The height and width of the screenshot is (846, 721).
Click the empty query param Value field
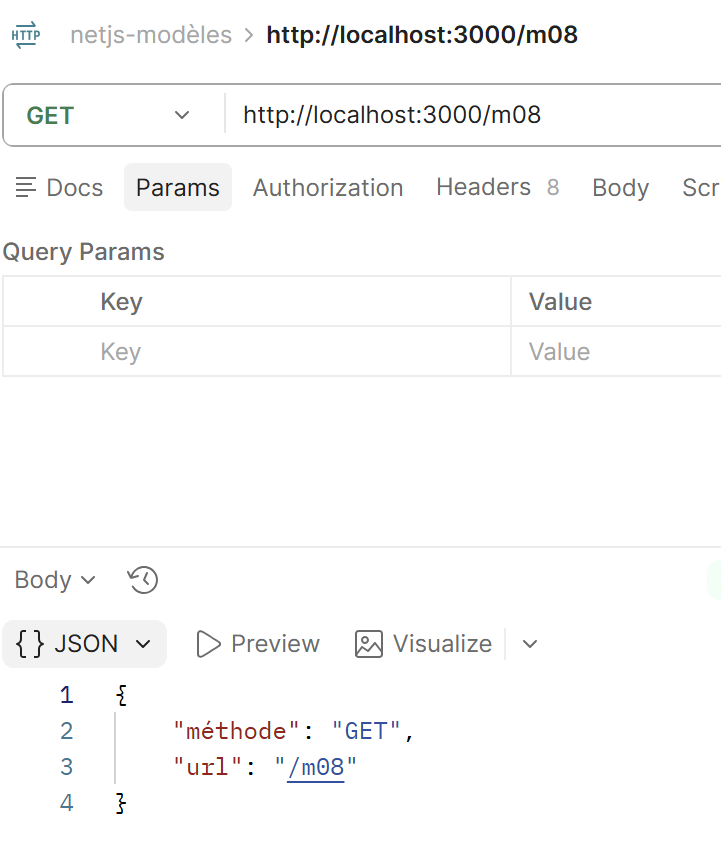click(616, 351)
